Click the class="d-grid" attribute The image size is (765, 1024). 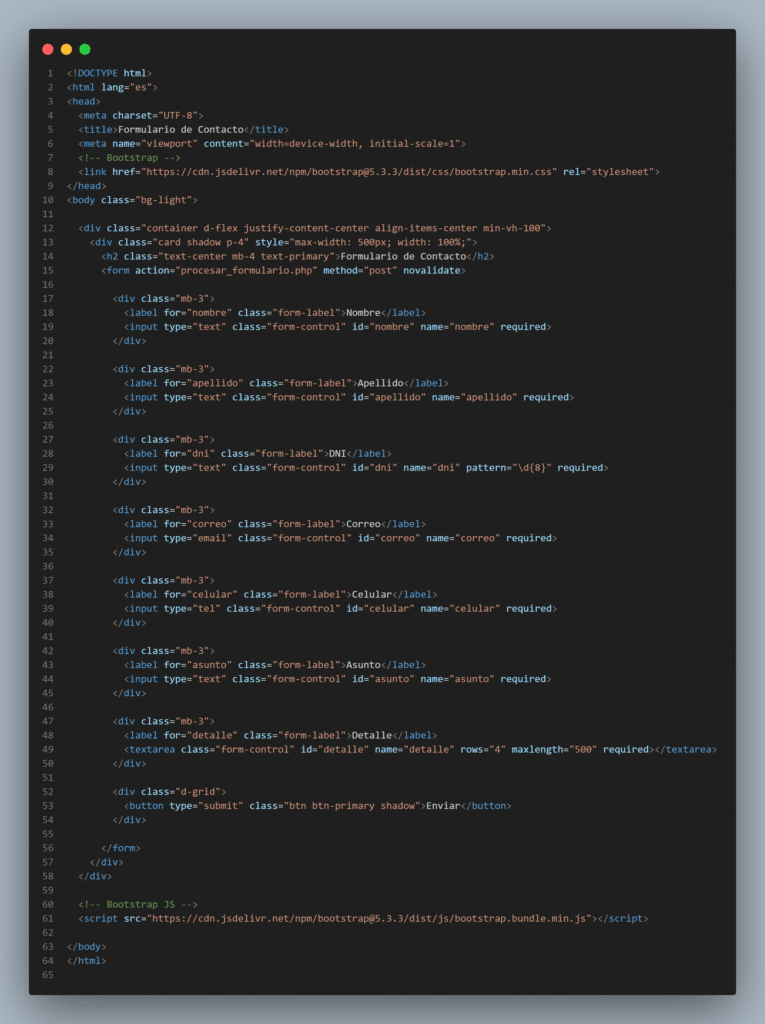tap(181, 792)
